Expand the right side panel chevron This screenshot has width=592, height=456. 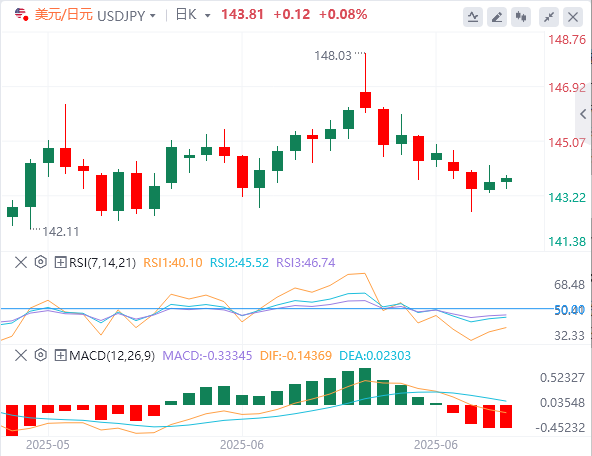[x=583, y=114]
